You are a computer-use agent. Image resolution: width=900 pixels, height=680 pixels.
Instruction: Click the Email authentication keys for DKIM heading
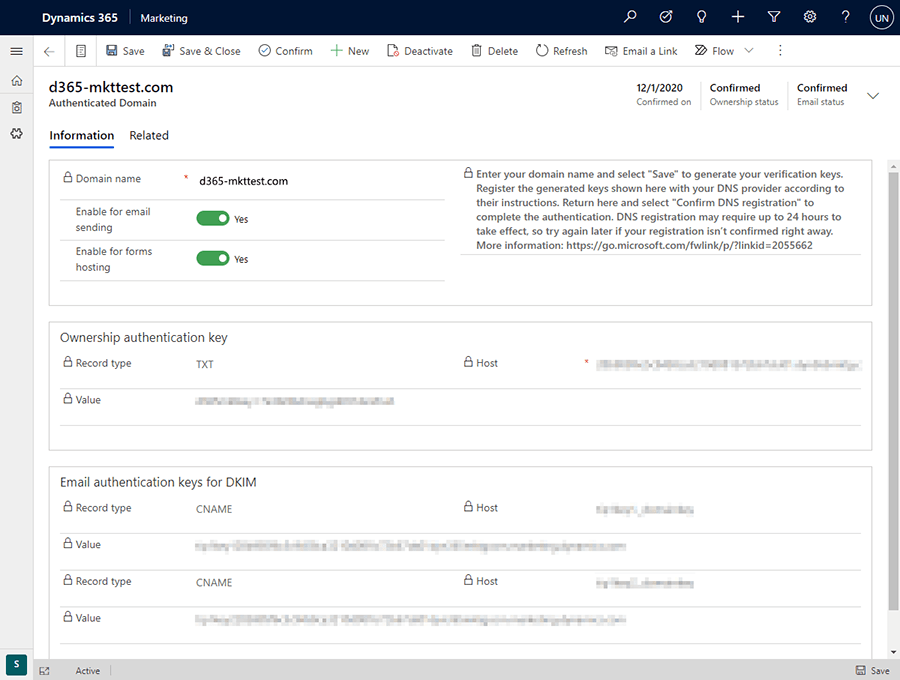click(x=158, y=482)
